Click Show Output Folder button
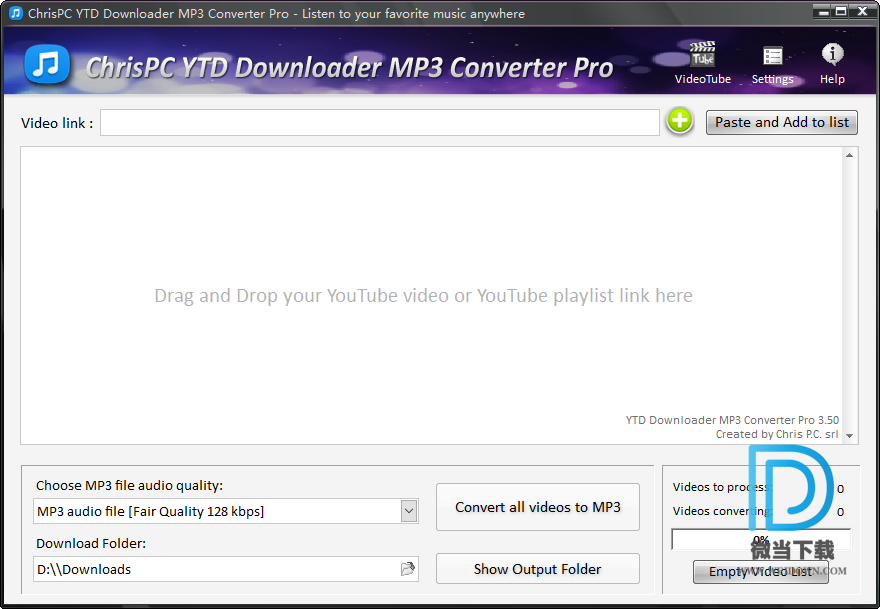Screen dimensions: 880x609 (538, 569)
